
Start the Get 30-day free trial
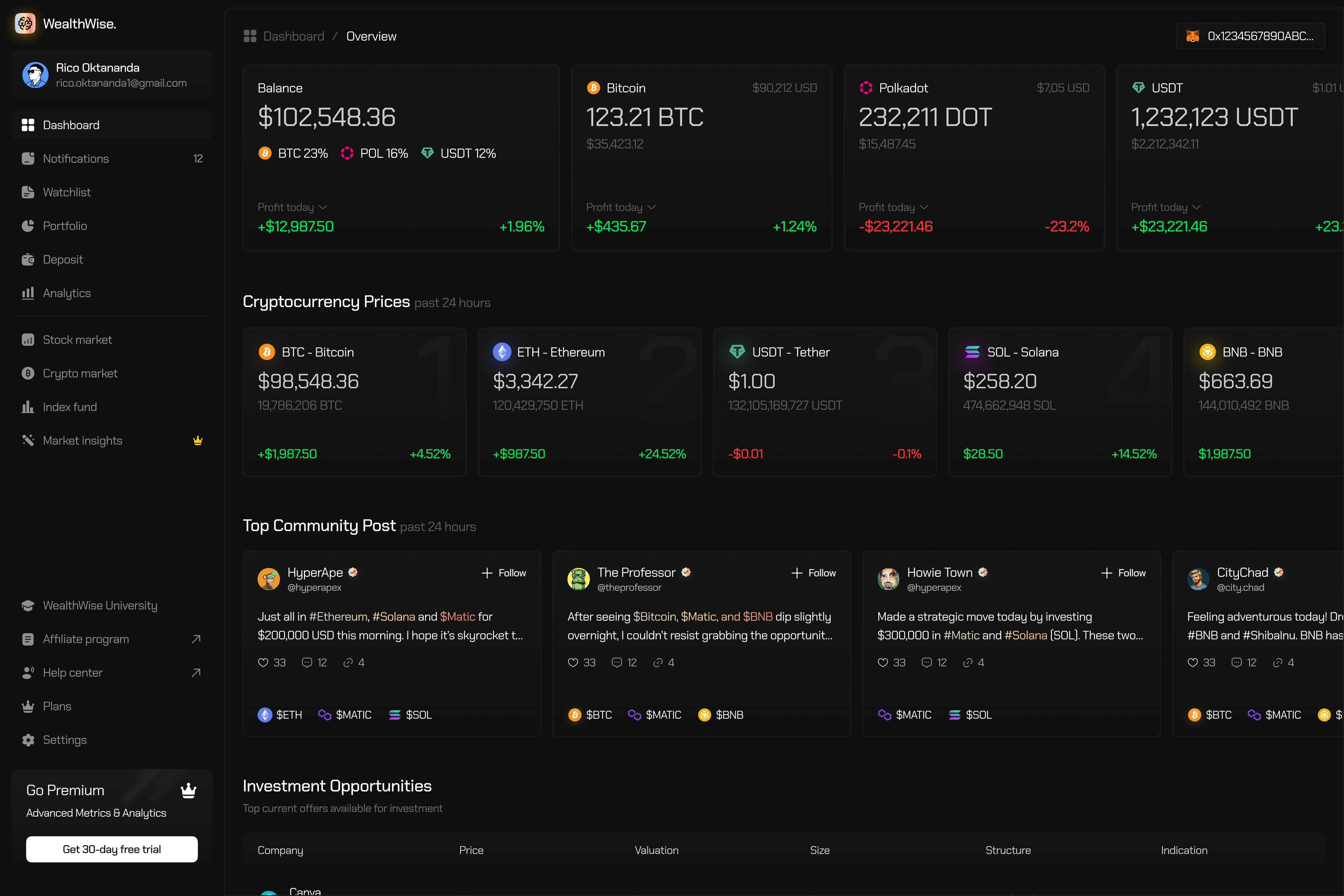pyautogui.click(x=112, y=849)
